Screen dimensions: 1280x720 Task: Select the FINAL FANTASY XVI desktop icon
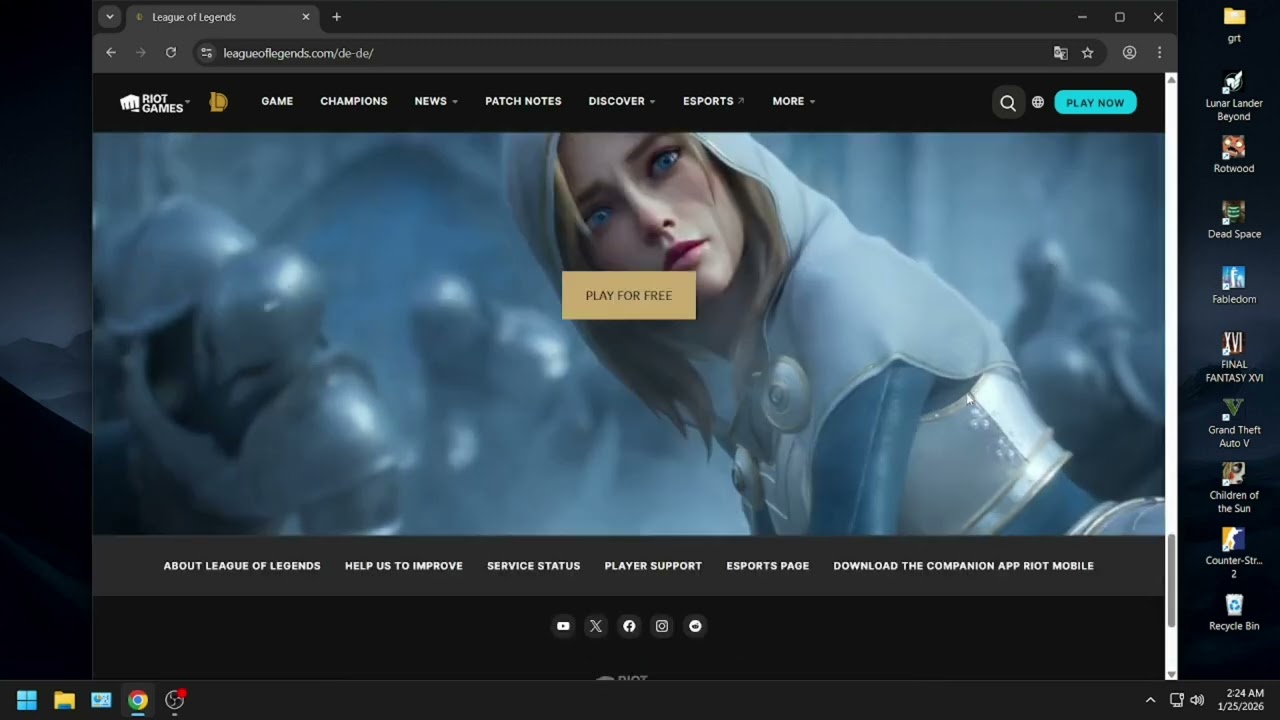click(1234, 358)
